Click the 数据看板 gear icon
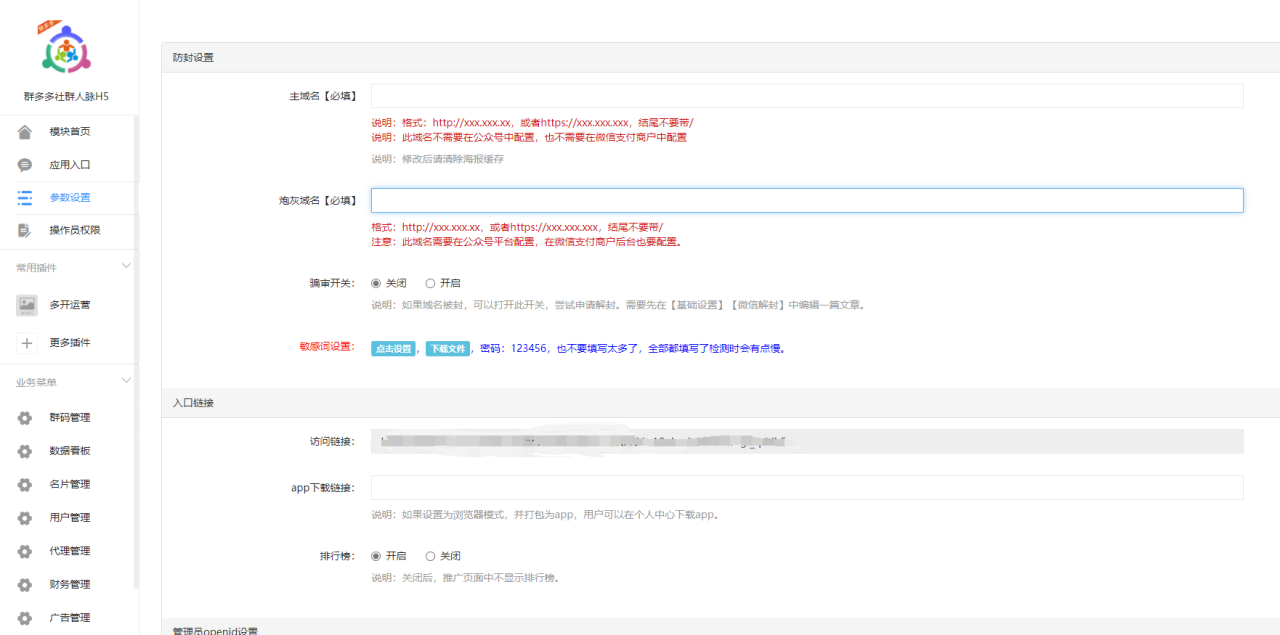This screenshot has width=1280, height=635. pos(26,450)
